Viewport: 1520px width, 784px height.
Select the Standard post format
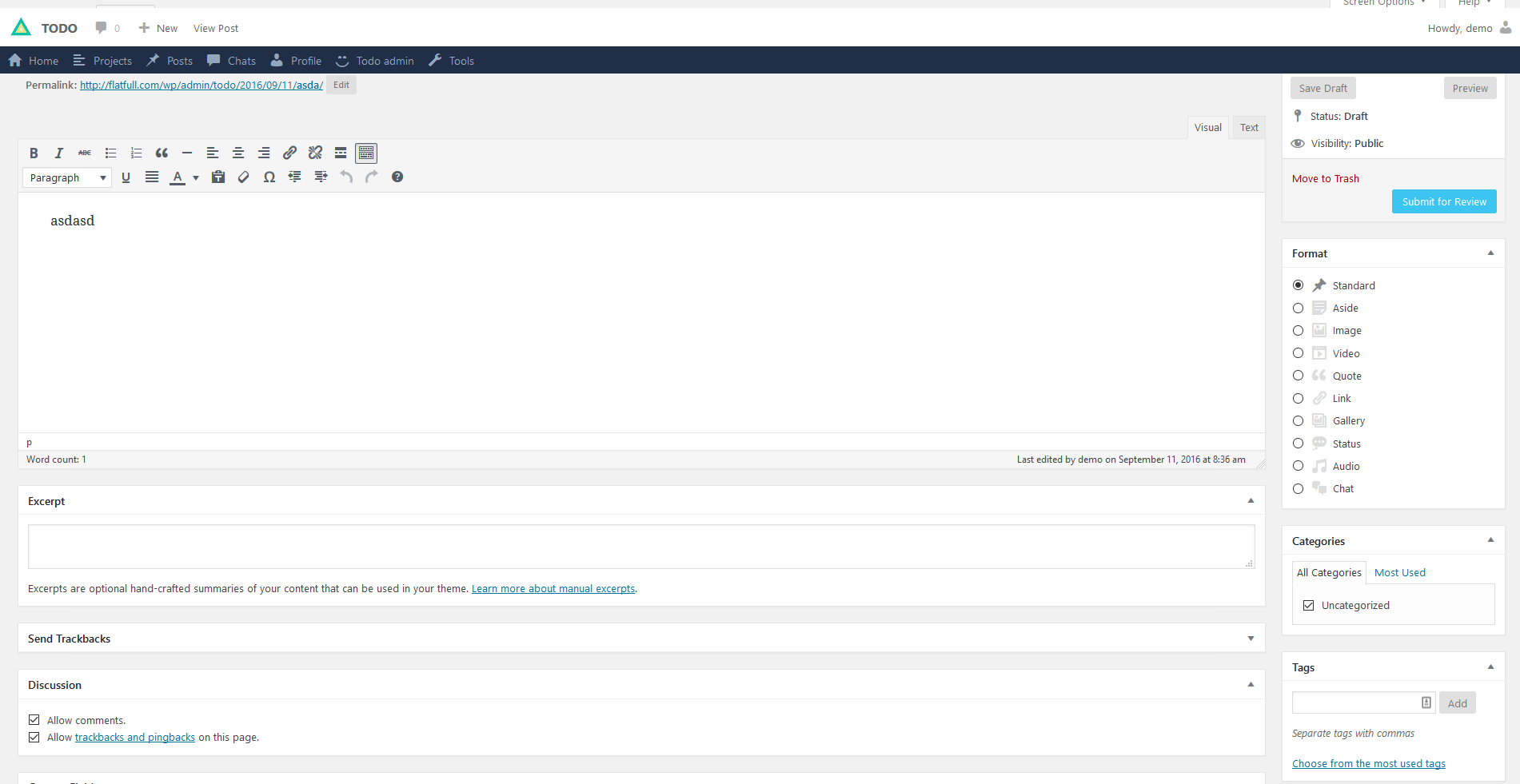tap(1298, 285)
